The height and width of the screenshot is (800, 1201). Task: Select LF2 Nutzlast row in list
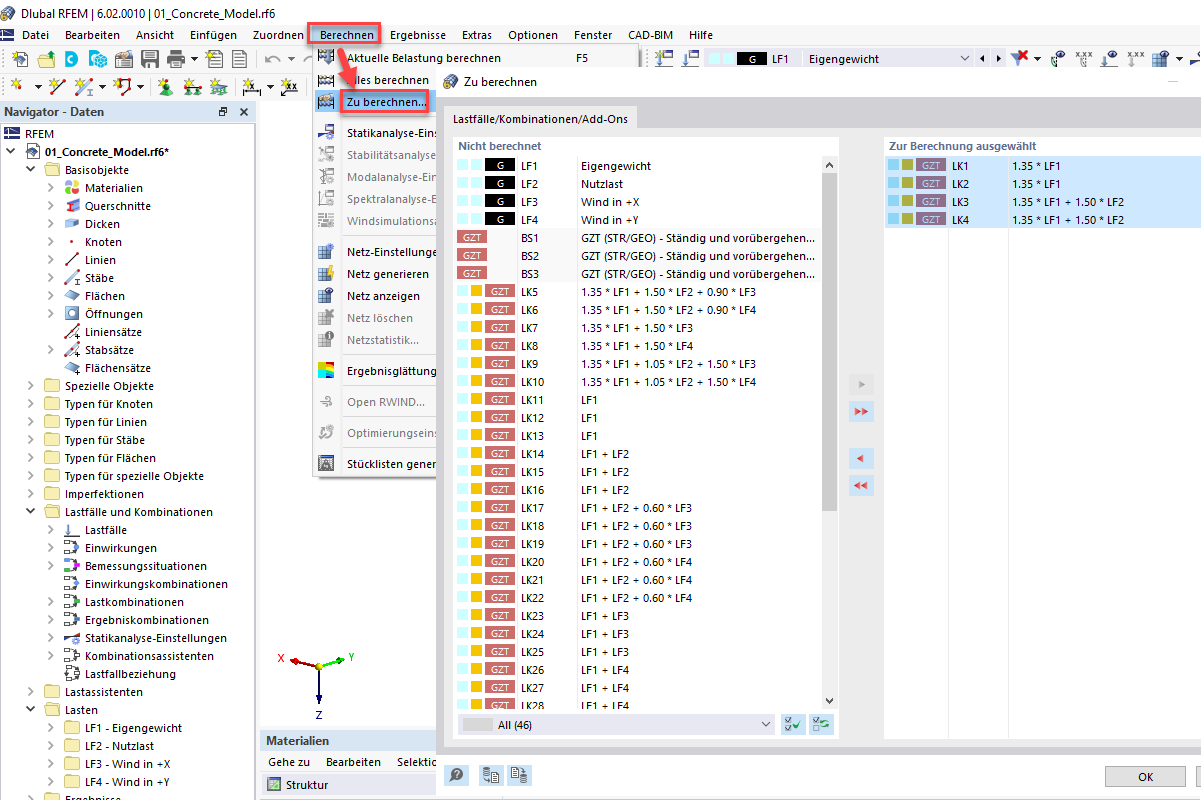[637, 184]
